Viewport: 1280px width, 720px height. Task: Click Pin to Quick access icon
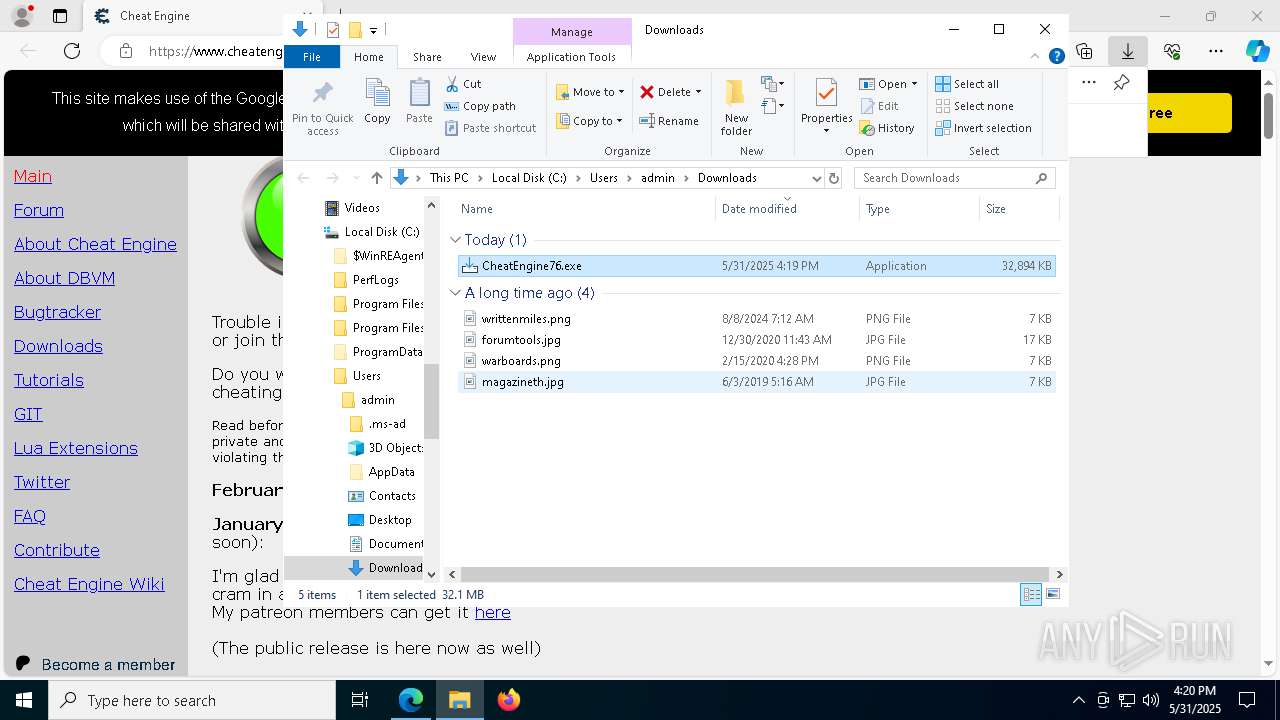[322, 108]
